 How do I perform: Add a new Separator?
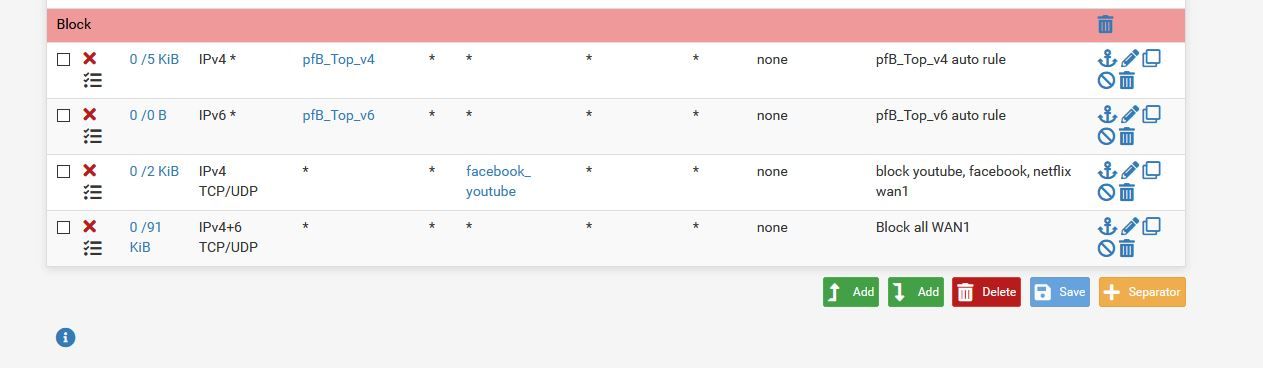(x=1142, y=292)
